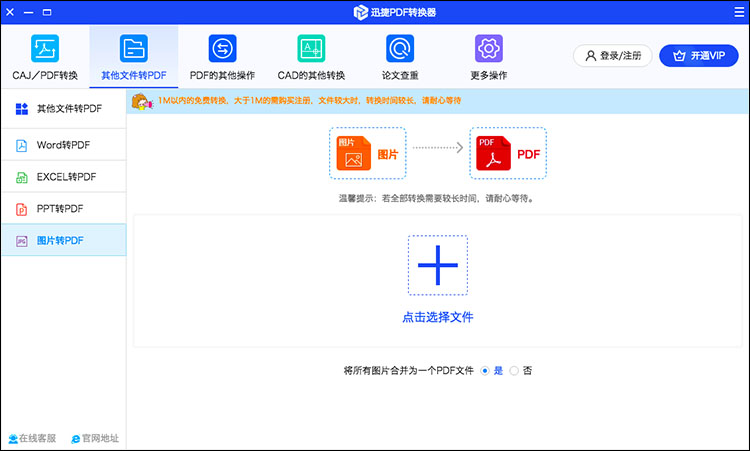Open the CAJ/PDF转换 toolbar icon
750x451 pixels.
(45, 48)
